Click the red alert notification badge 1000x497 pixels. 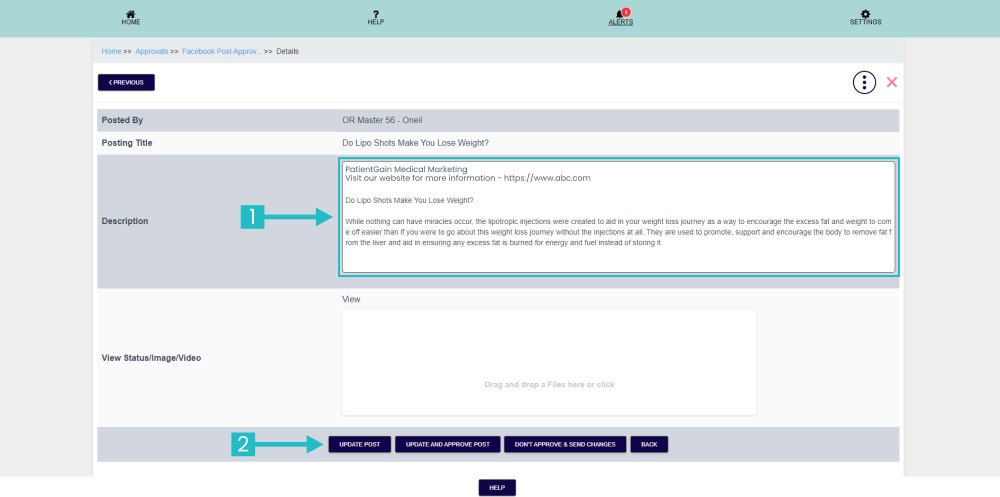[x=626, y=11]
